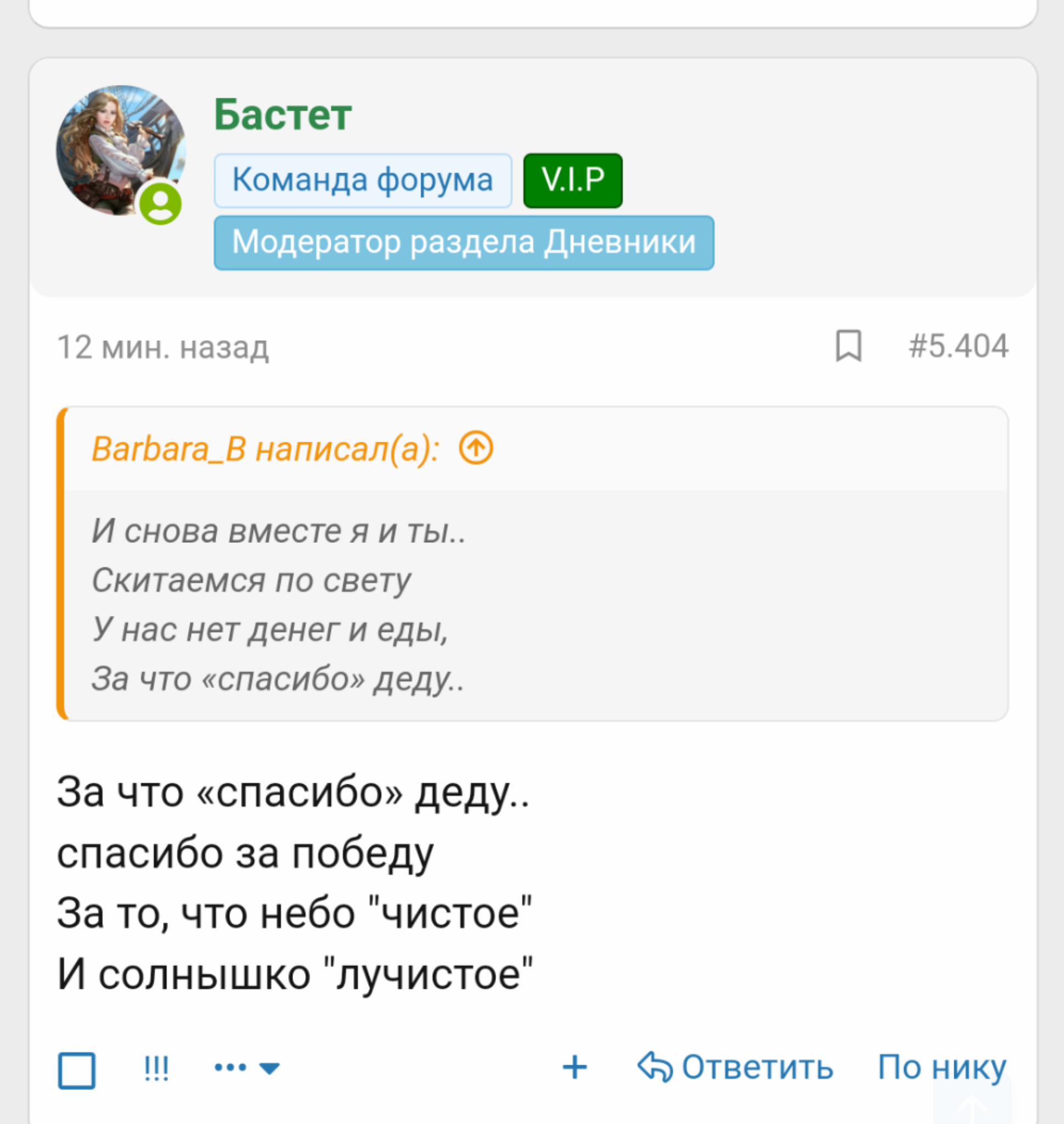Tap the faint scroll-to-top arrow button
Screen dimensions: 1064x1124
pos(972,1106)
